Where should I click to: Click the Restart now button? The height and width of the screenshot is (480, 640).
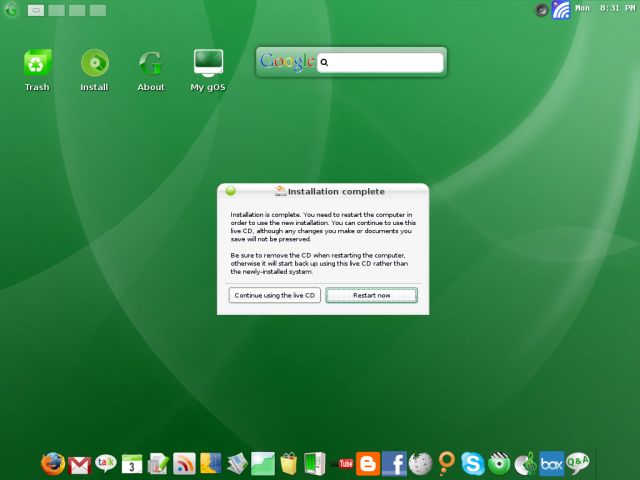(x=371, y=295)
